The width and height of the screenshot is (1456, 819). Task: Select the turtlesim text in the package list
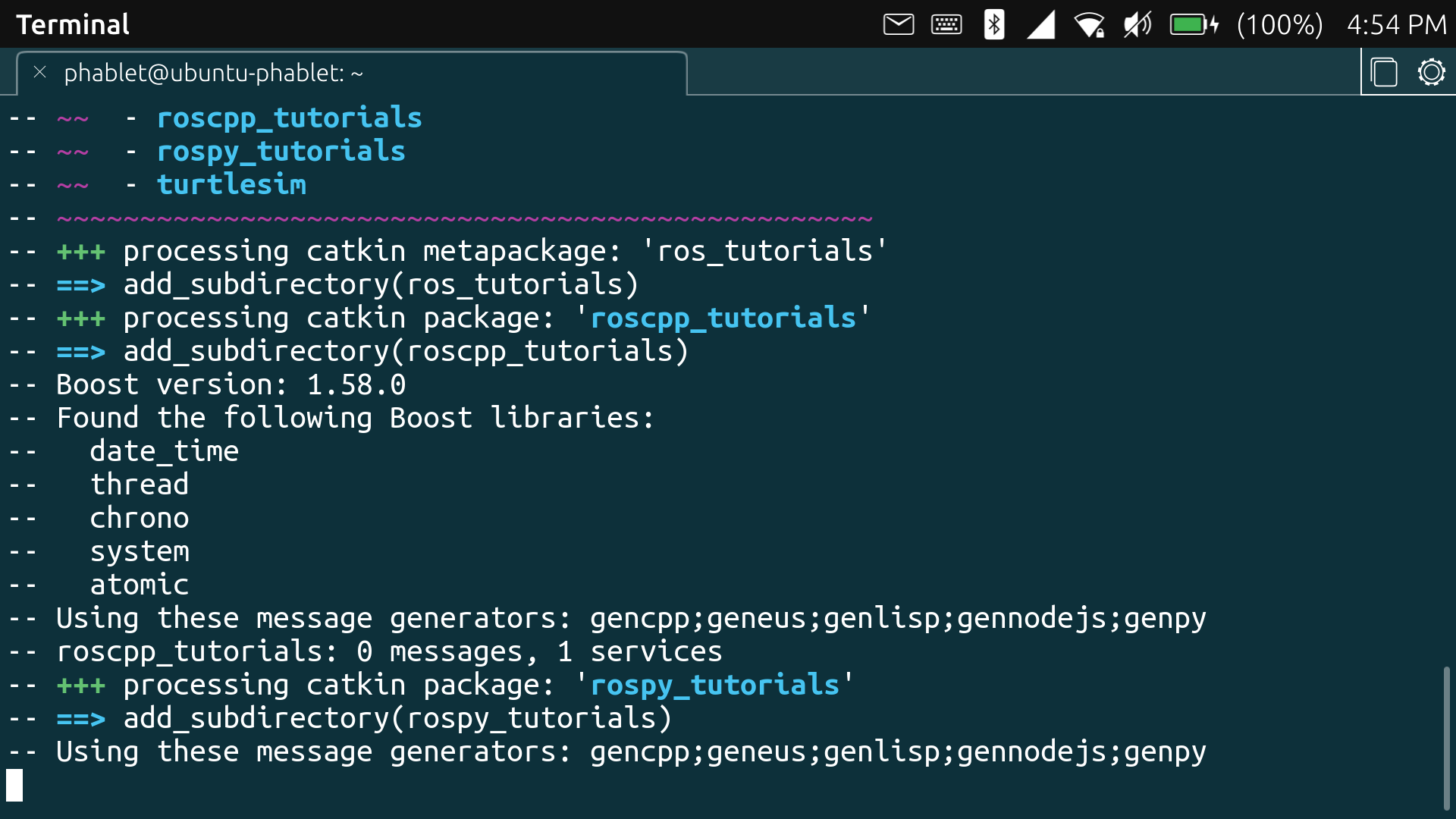point(231,184)
